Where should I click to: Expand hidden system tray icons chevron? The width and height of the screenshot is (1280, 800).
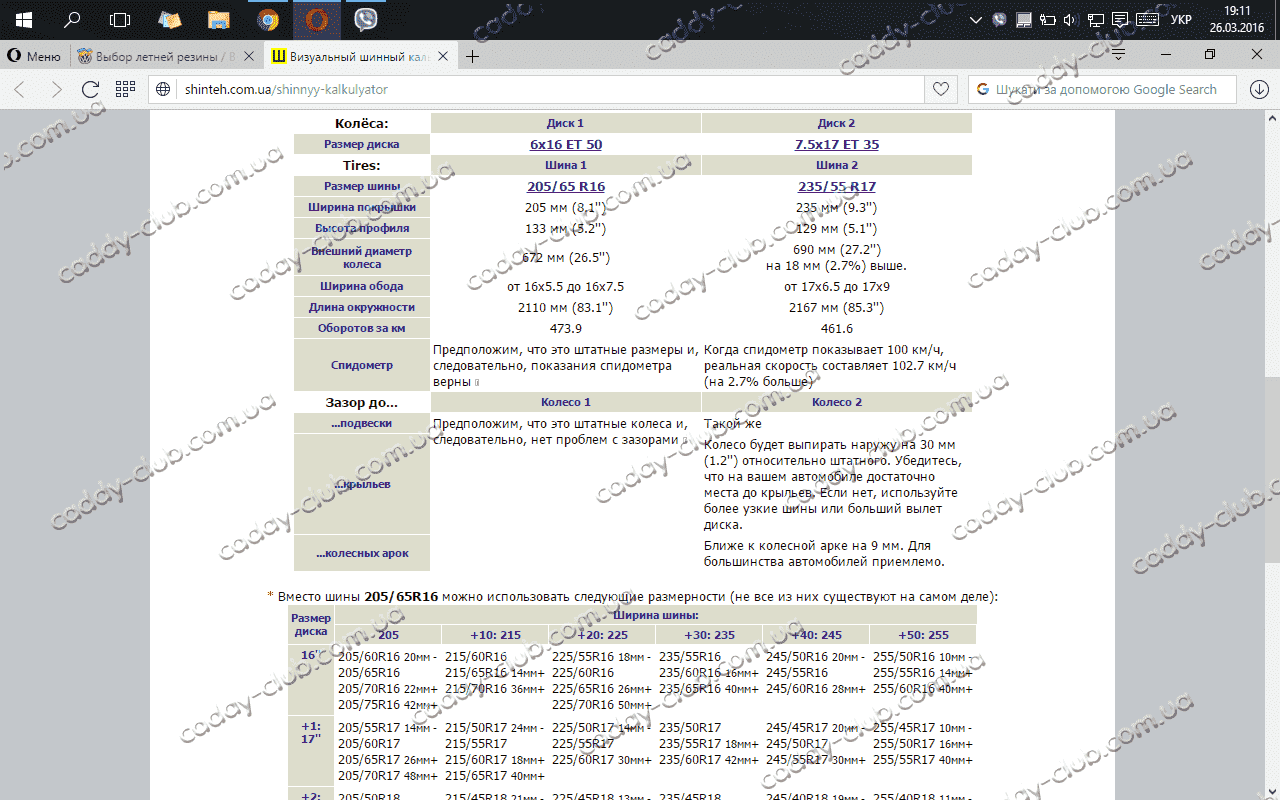[x=977, y=20]
